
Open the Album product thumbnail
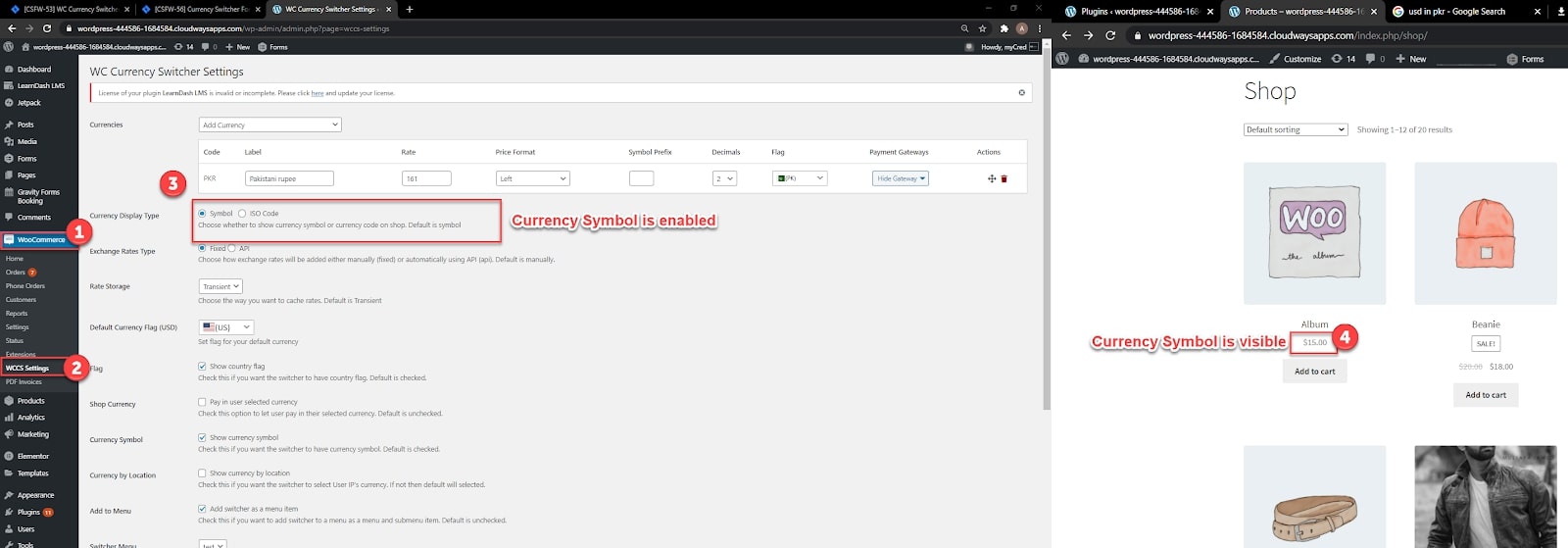[1314, 233]
